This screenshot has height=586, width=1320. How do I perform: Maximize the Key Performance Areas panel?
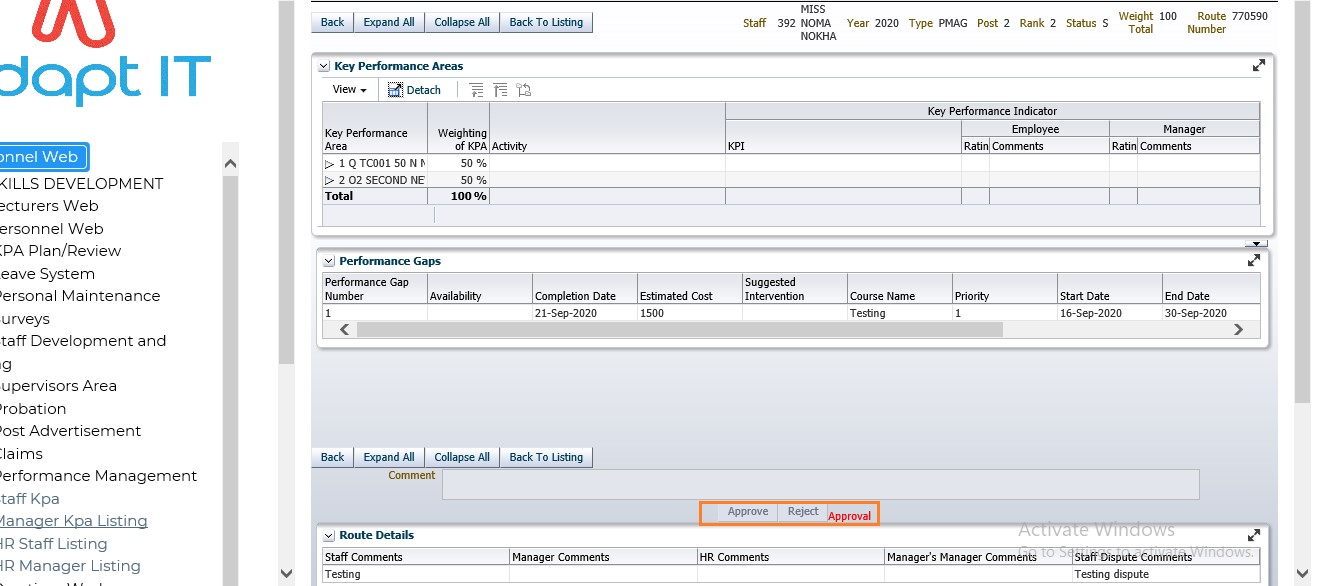point(1258,66)
